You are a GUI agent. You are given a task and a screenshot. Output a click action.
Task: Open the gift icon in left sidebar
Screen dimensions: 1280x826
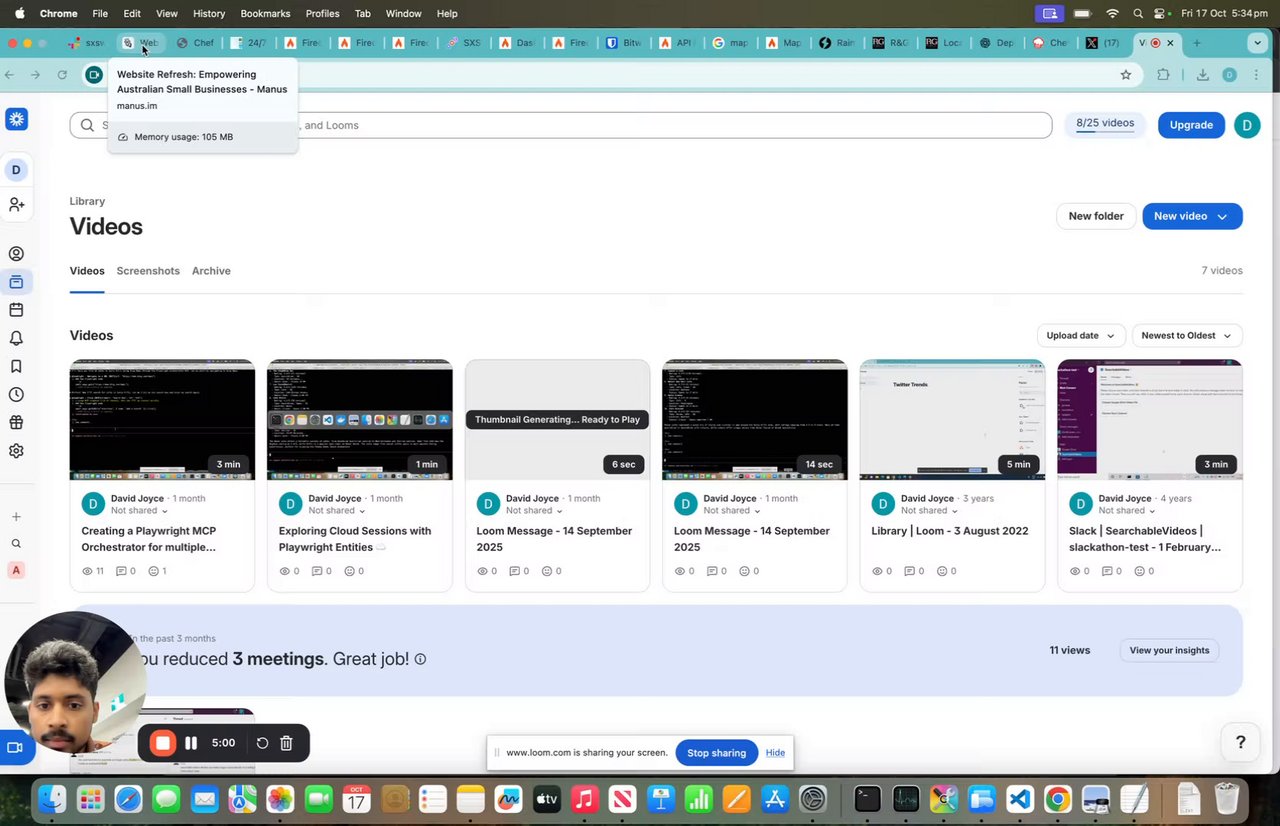pyautogui.click(x=16, y=423)
